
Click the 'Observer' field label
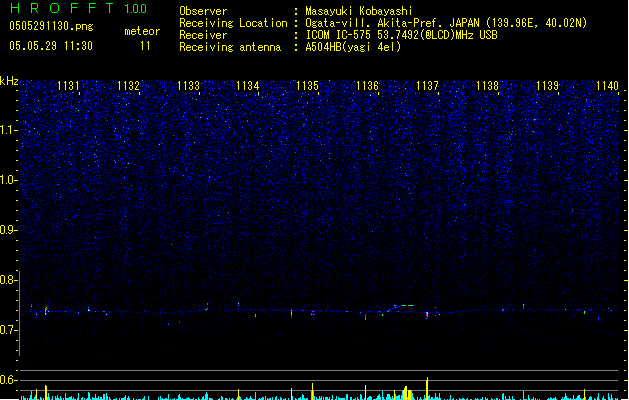point(203,11)
